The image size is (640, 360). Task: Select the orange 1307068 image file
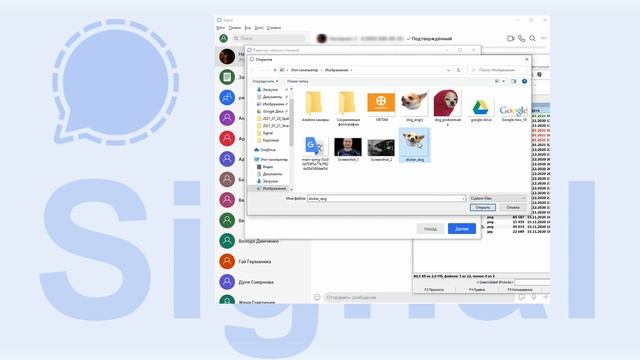pos(381,106)
